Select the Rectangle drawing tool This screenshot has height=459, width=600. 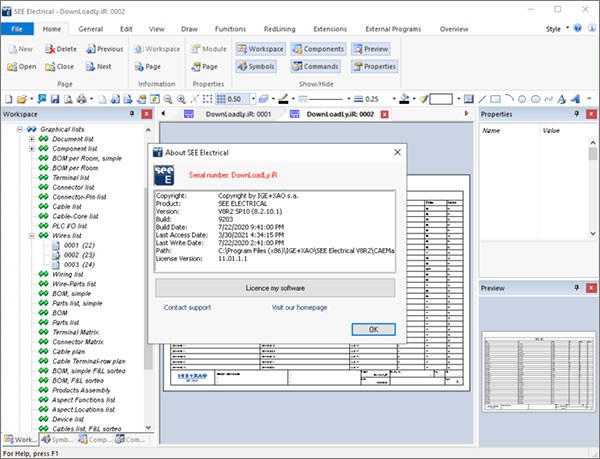point(496,99)
